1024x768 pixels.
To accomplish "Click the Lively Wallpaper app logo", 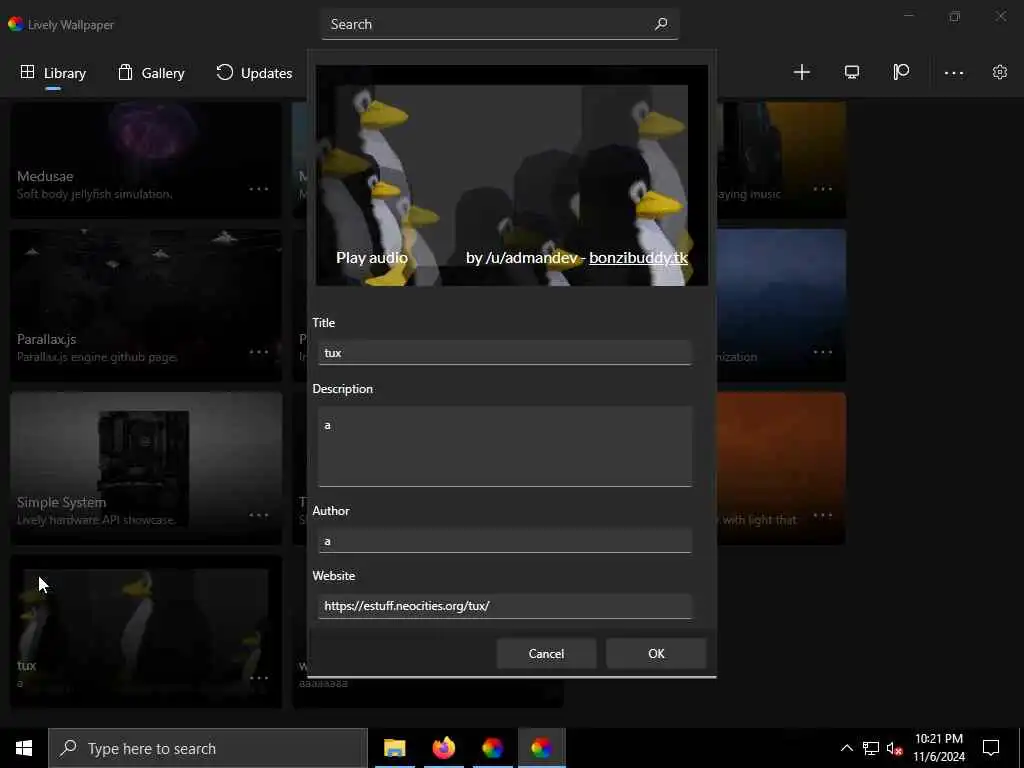I will click(x=16, y=24).
